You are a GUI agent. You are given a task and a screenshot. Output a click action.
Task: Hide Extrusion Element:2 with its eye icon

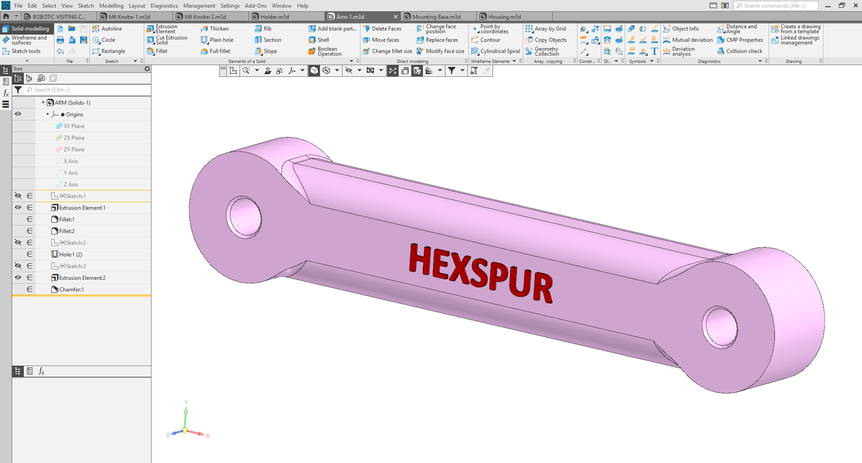point(18,278)
